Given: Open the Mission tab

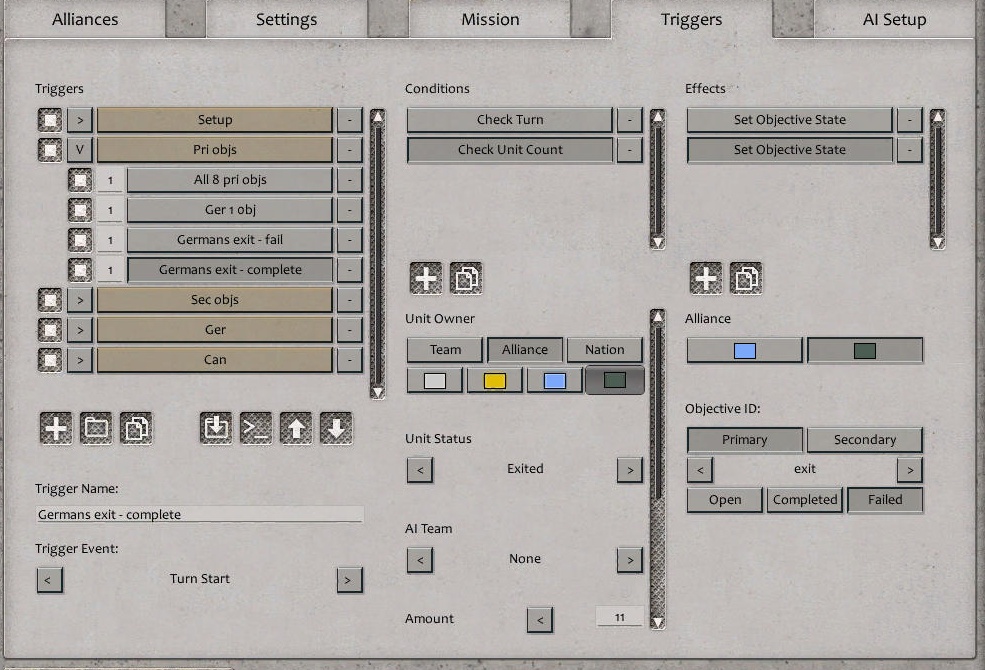Looking at the screenshot, I should click(489, 18).
